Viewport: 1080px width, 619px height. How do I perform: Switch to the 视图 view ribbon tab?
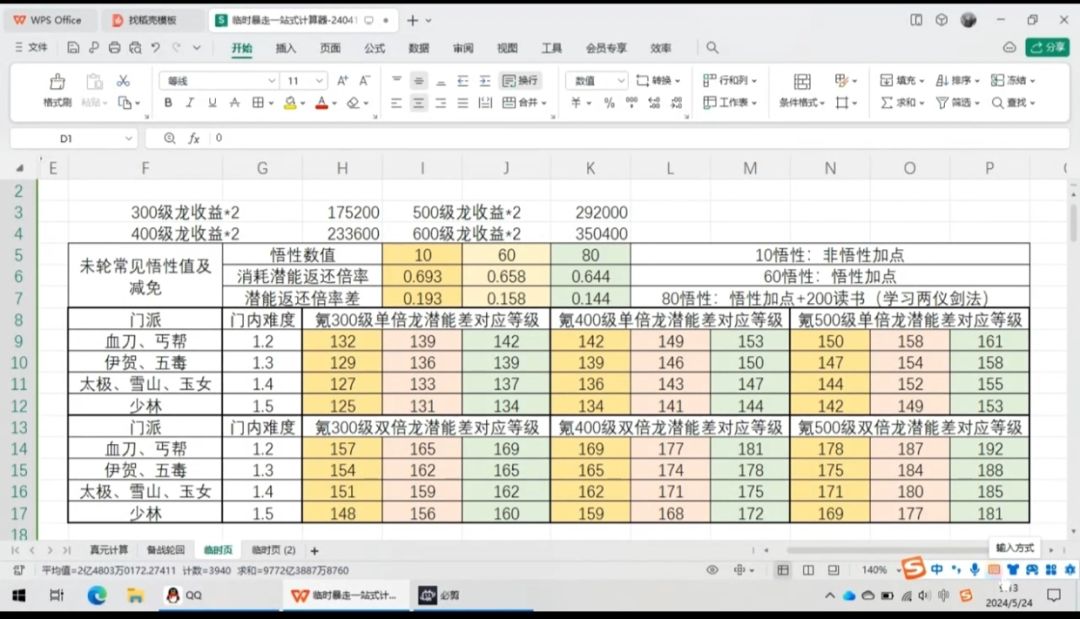pos(507,48)
